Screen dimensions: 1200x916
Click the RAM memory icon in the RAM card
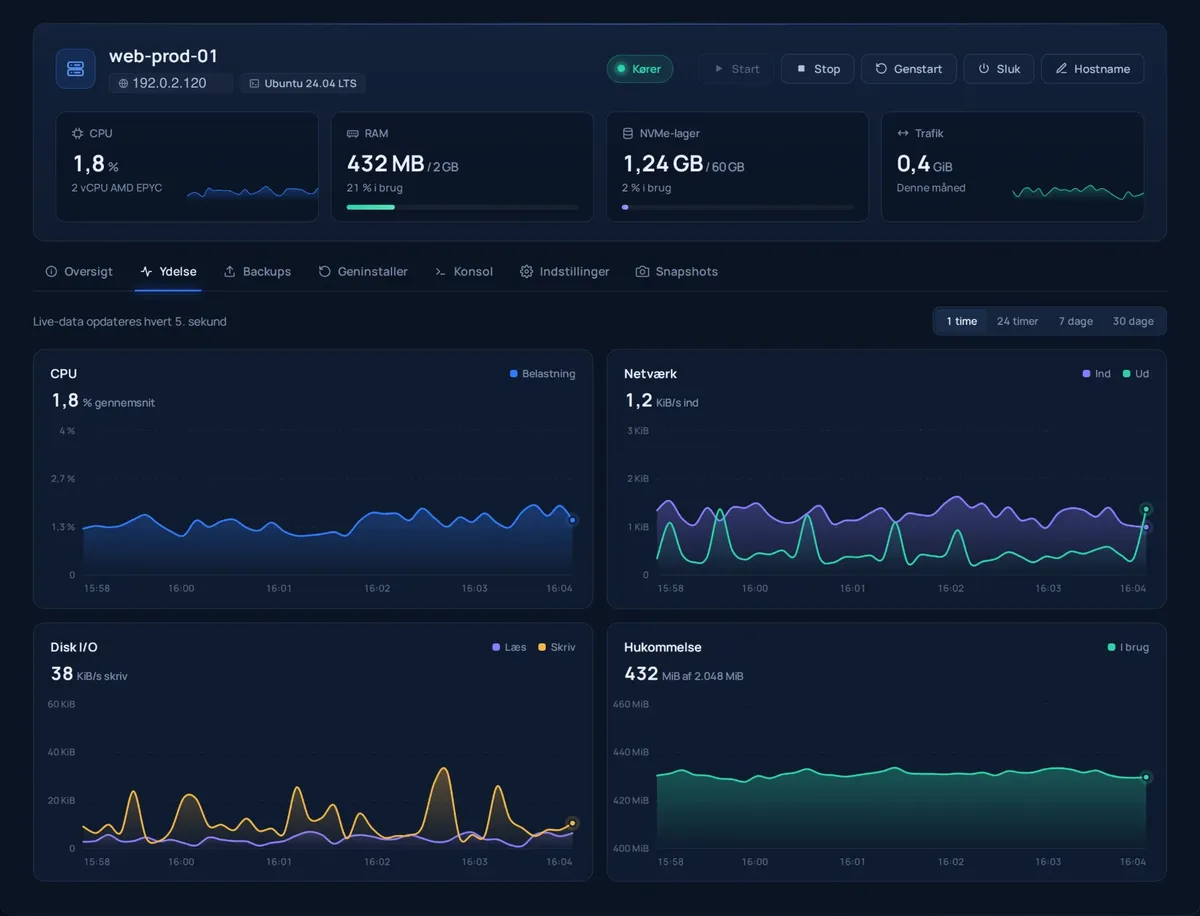click(x=352, y=133)
